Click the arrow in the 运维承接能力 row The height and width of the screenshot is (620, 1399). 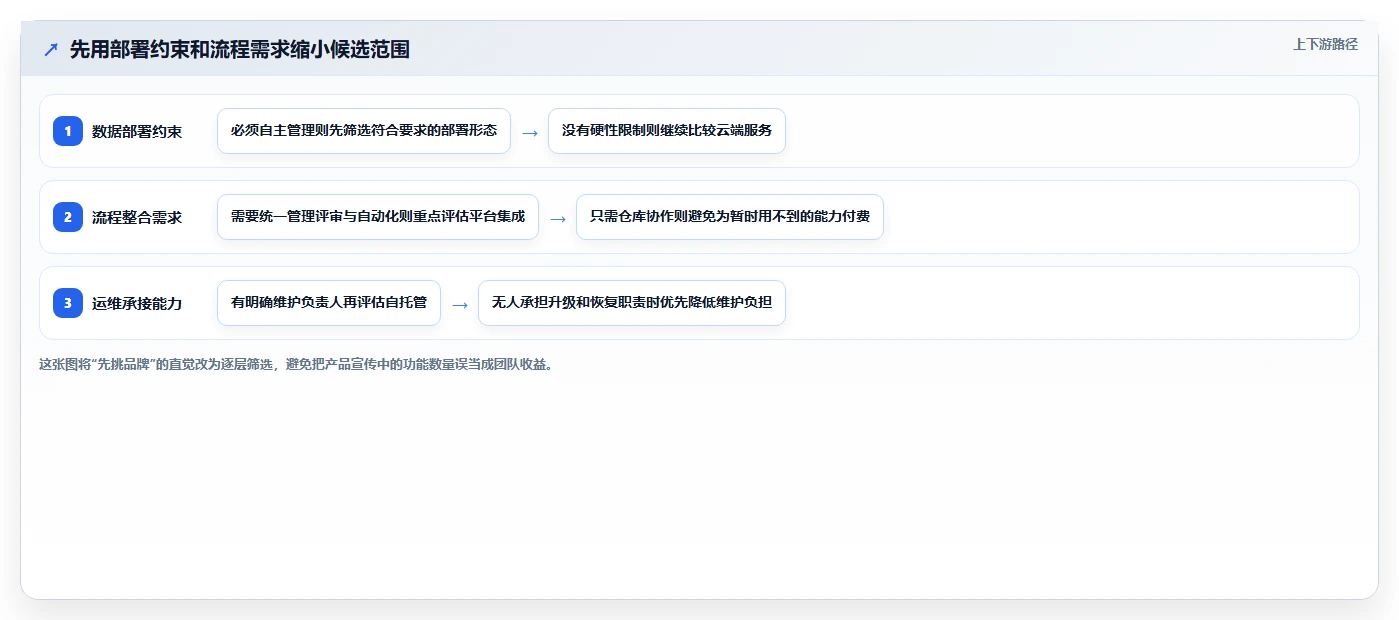460,304
